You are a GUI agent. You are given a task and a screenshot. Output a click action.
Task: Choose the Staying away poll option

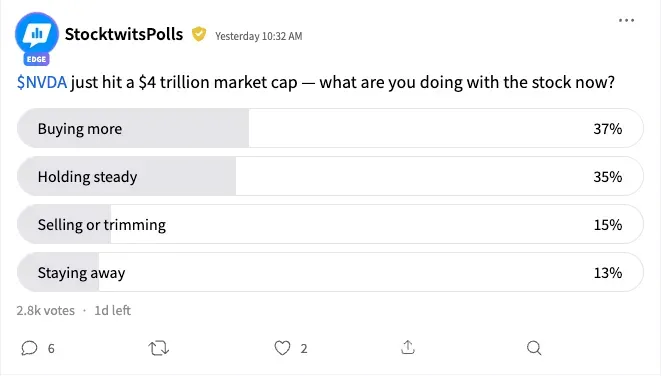(330, 272)
